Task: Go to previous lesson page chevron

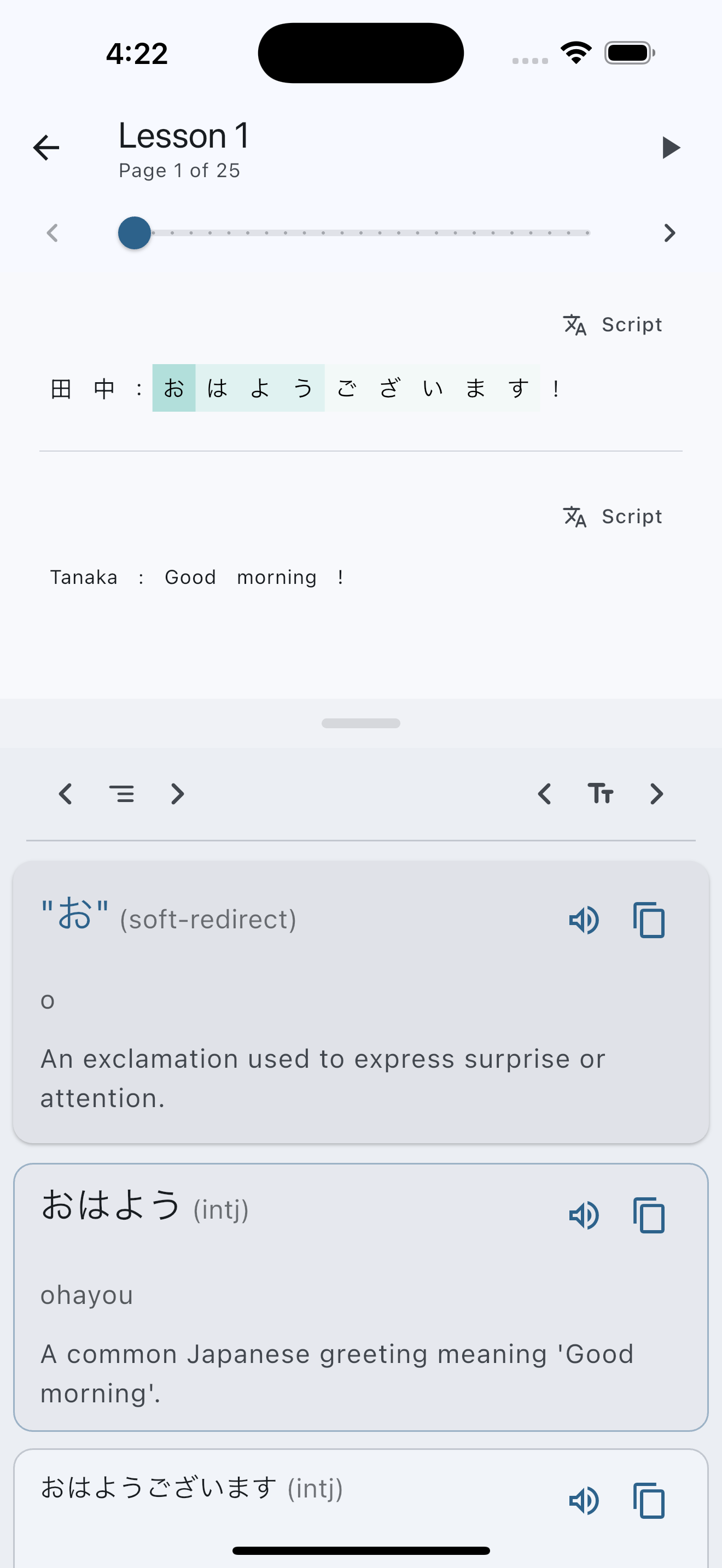Action: 53,232
